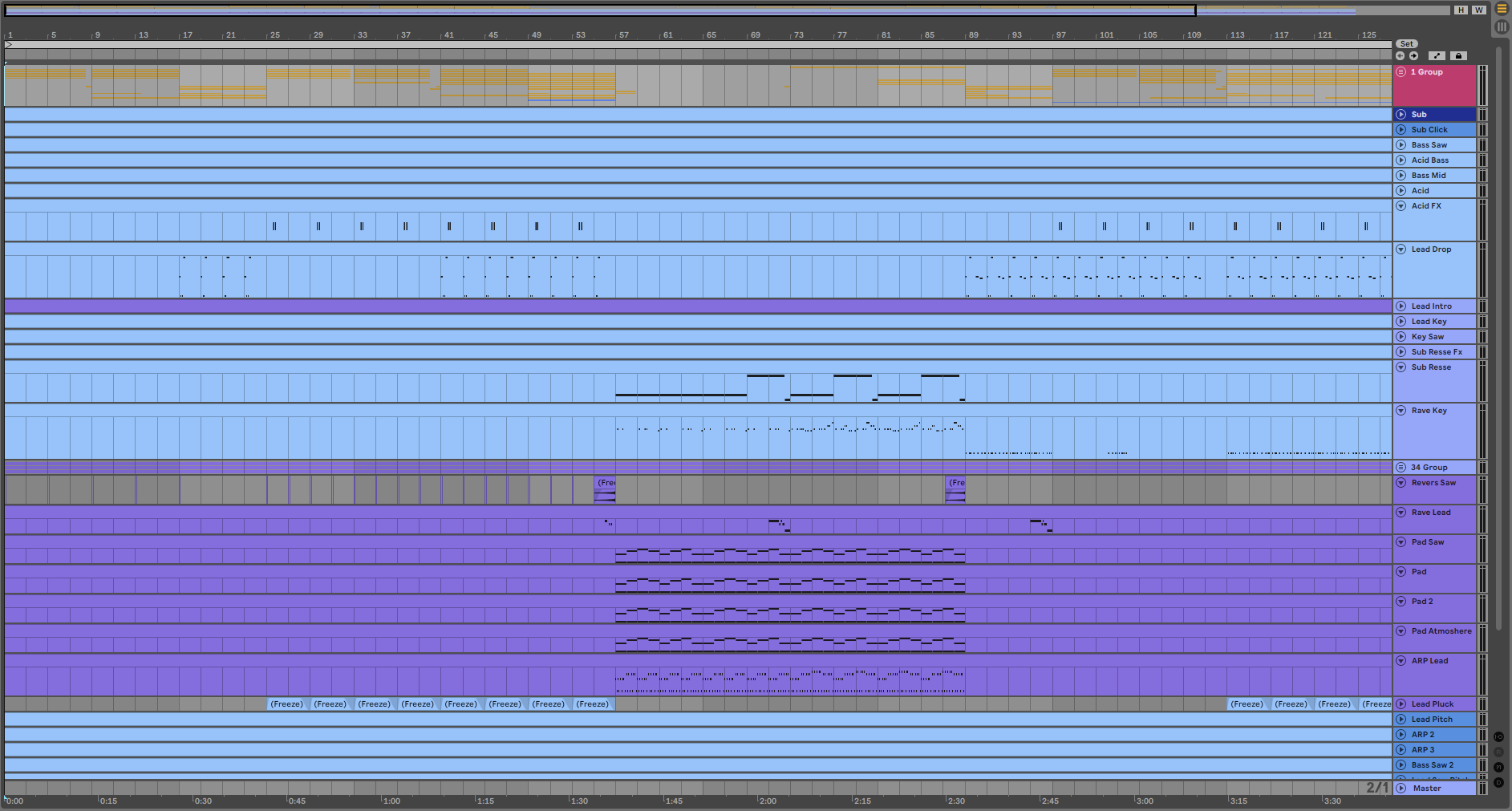Unfold the ARP 3 track
Viewport: 1512px width, 811px height.
[1401, 750]
